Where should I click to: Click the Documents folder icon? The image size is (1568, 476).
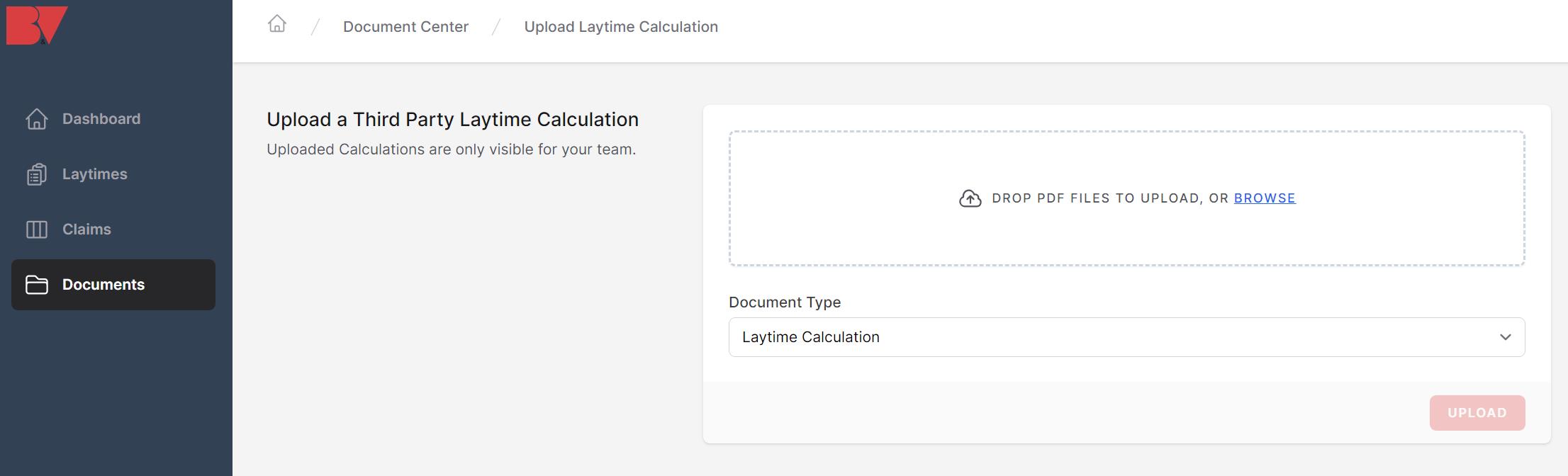pos(37,285)
